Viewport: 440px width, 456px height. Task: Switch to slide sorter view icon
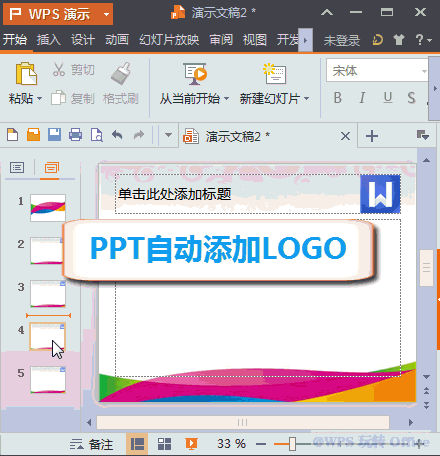click(x=164, y=444)
